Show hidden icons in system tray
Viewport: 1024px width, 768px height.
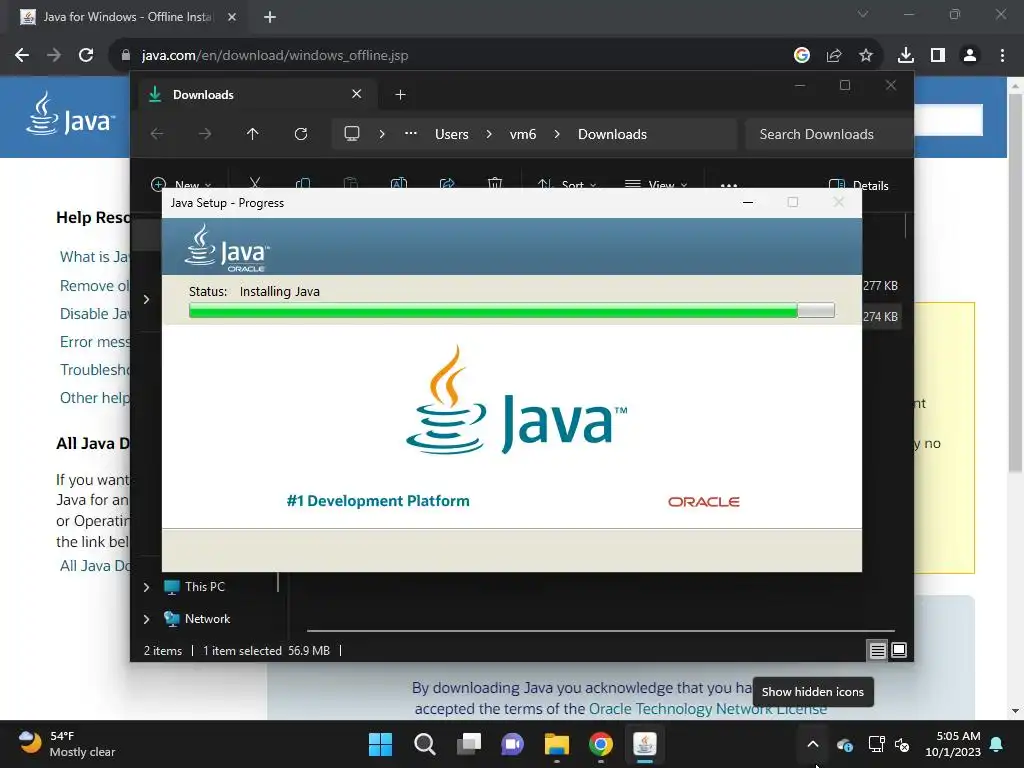pyautogui.click(x=813, y=744)
